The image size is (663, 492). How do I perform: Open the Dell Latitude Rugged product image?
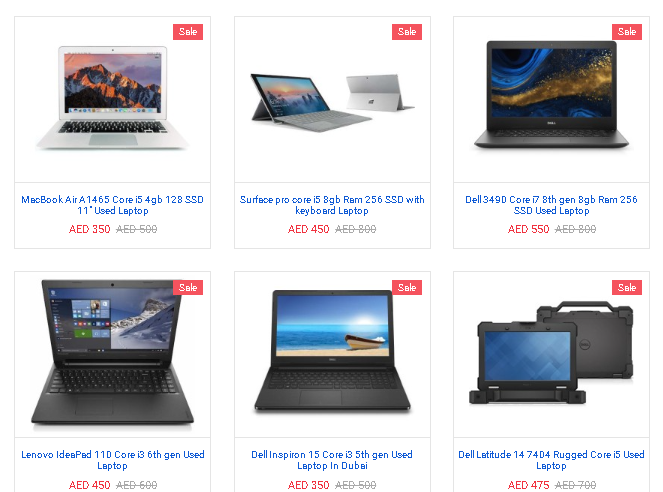551,353
